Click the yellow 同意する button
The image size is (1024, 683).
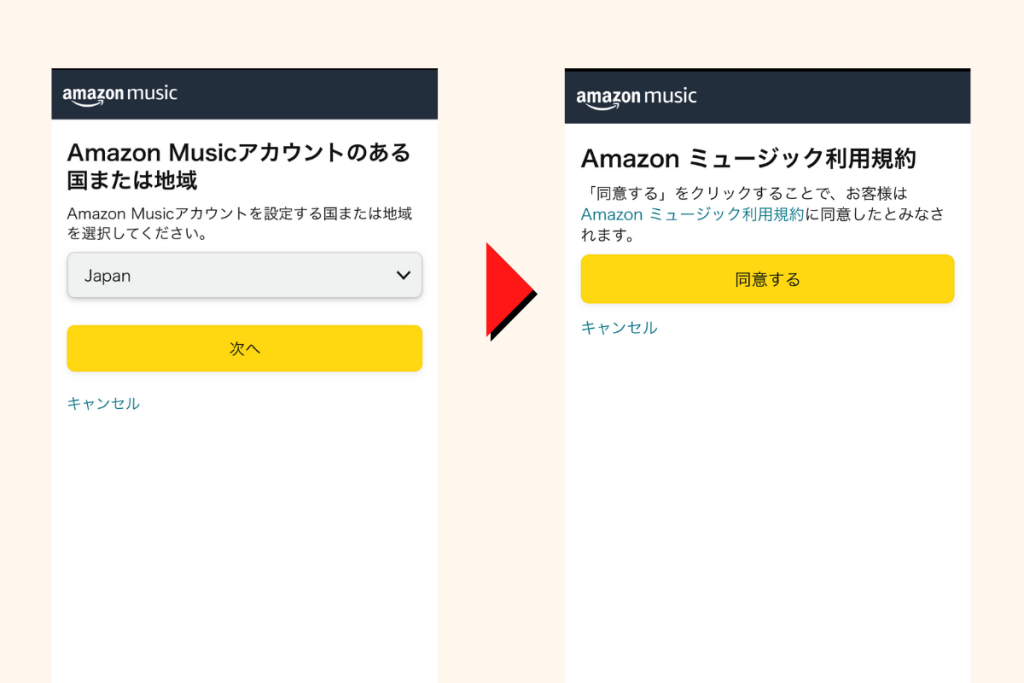(x=767, y=279)
